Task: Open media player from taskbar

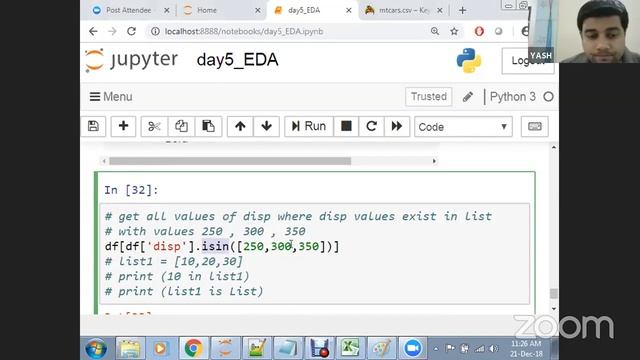Action: tap(160, 349)
